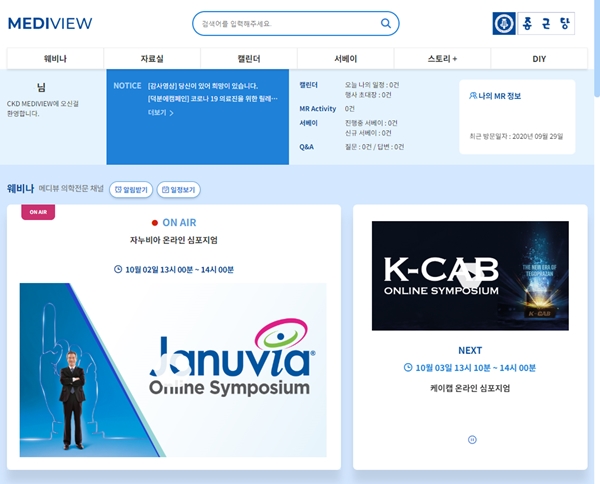
Task: Play the Januvia symposium video
Action: click(173, 370)
